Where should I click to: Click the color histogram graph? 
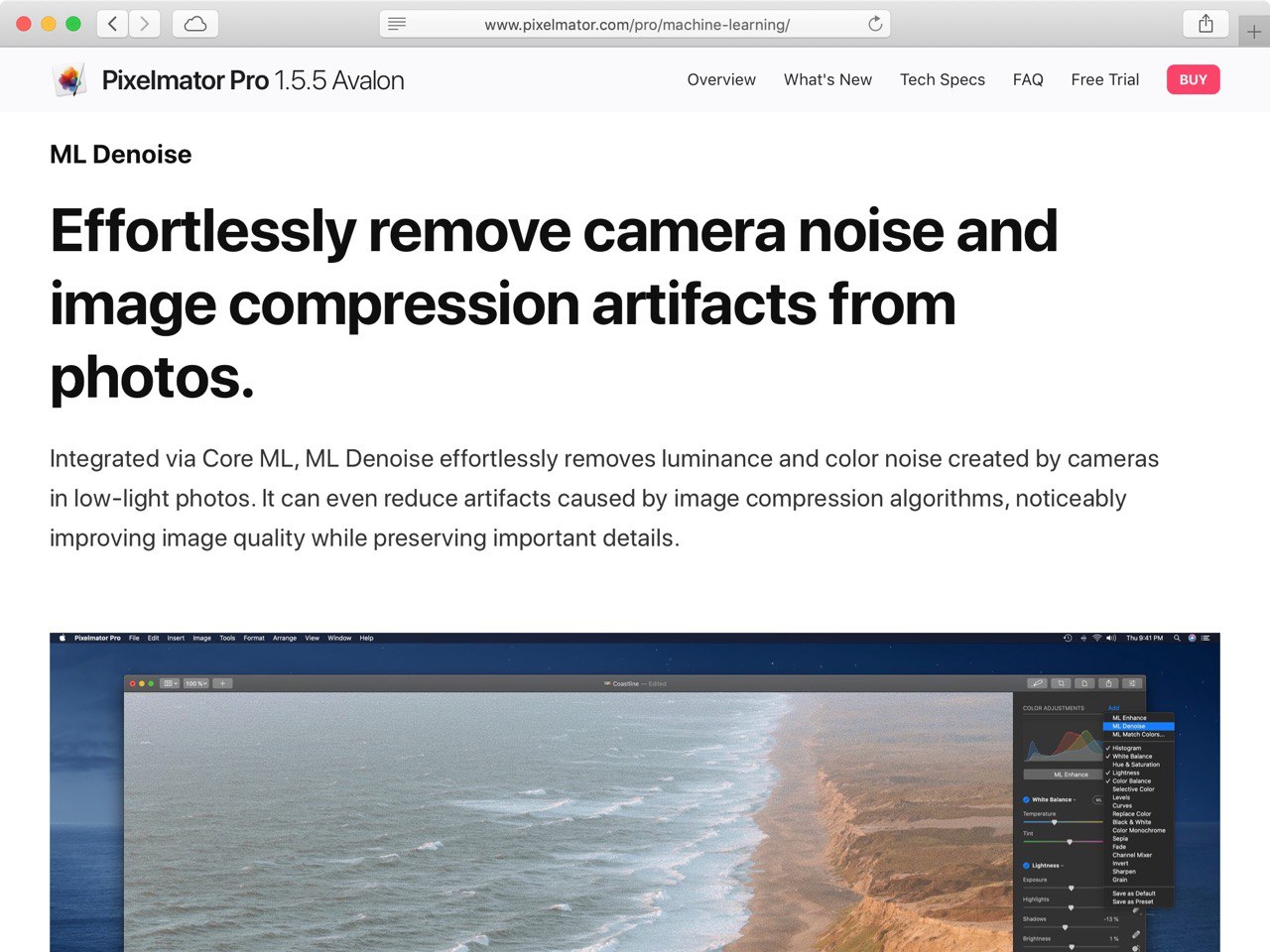(1064, 744)
